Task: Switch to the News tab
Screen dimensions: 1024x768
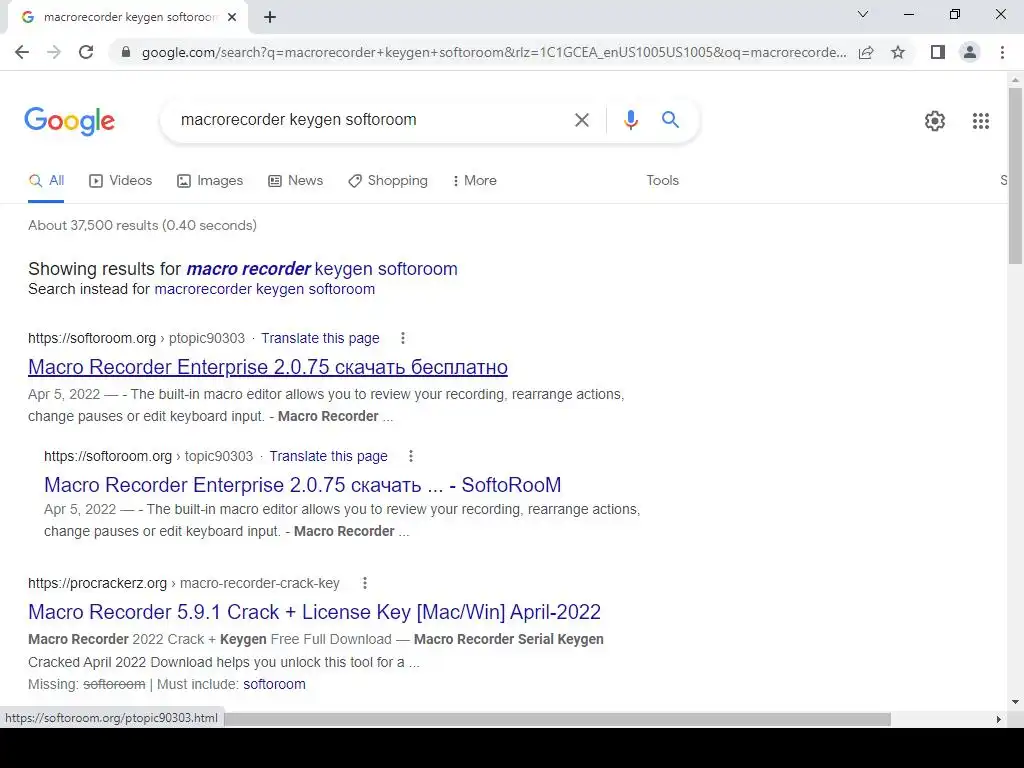Action: click(x=295, y=181)
